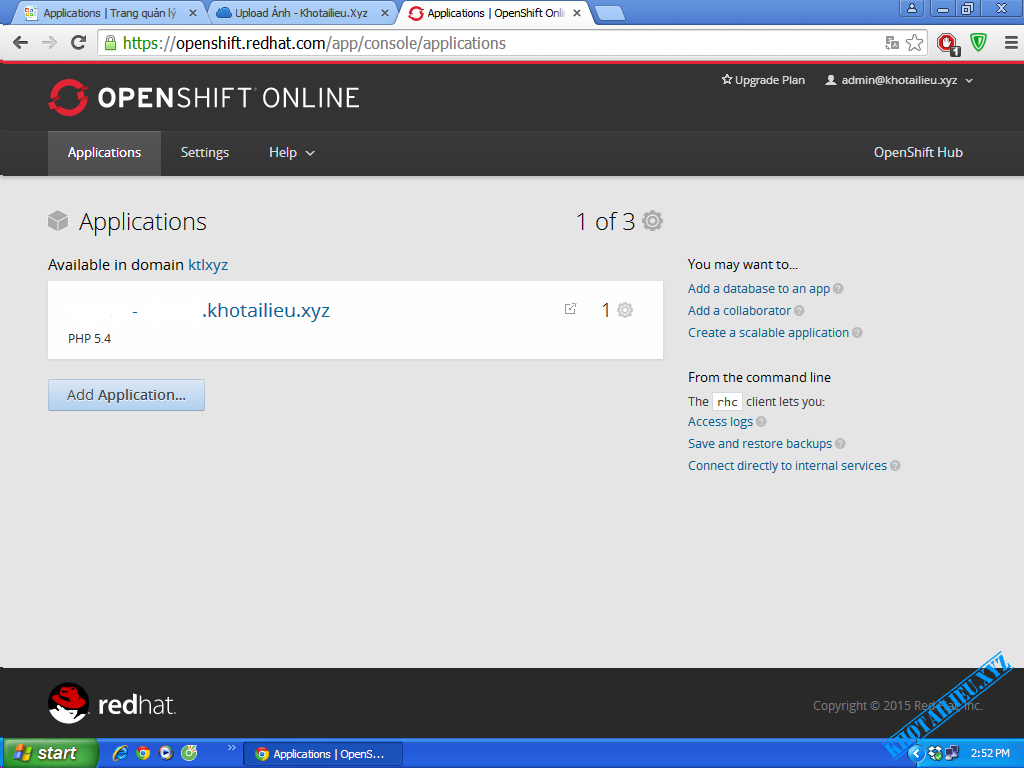This screenshot has width=1024, height=768.
Task: Open application URL via external link icon
Action: point(570,309)
